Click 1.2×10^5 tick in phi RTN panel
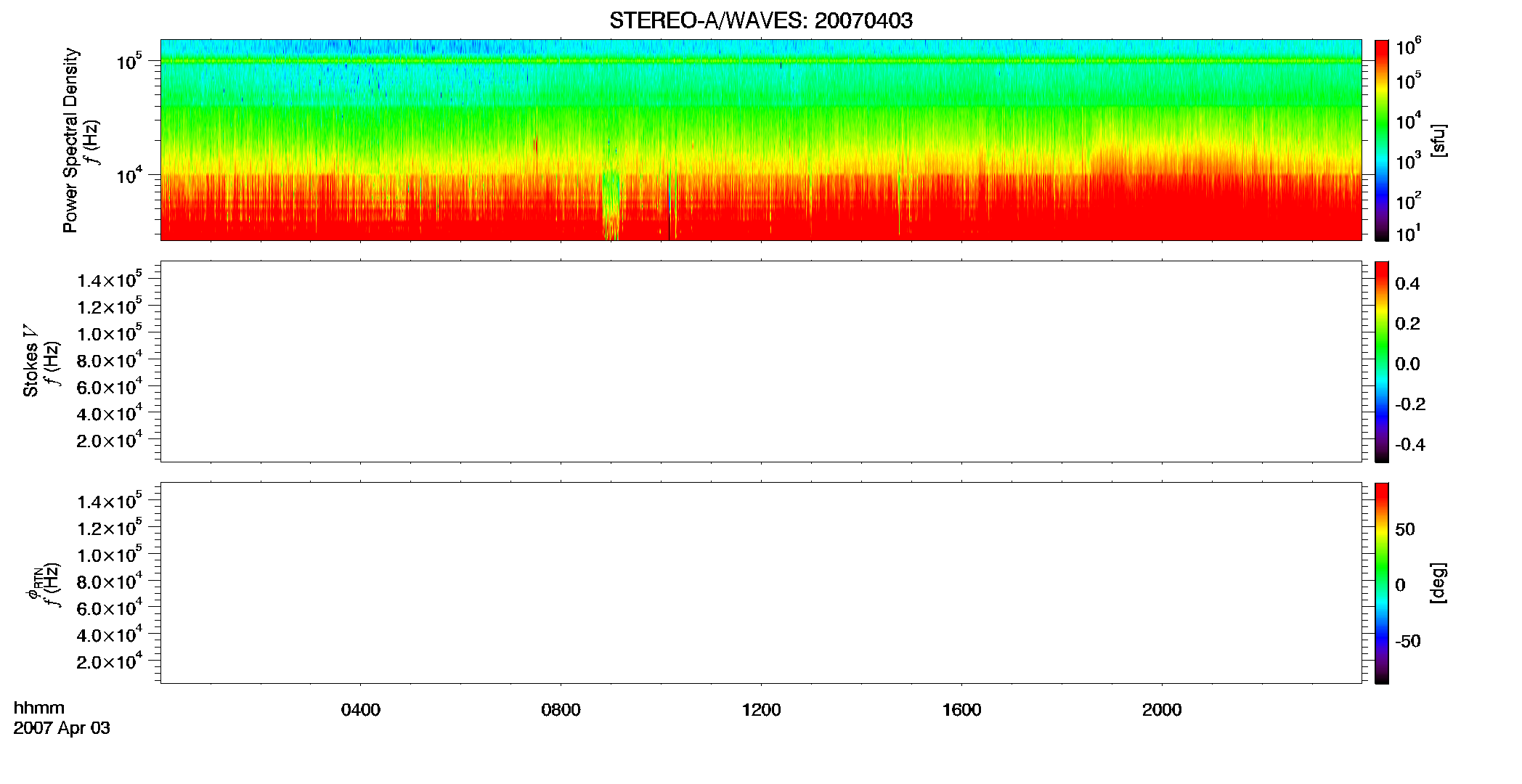 110,528
